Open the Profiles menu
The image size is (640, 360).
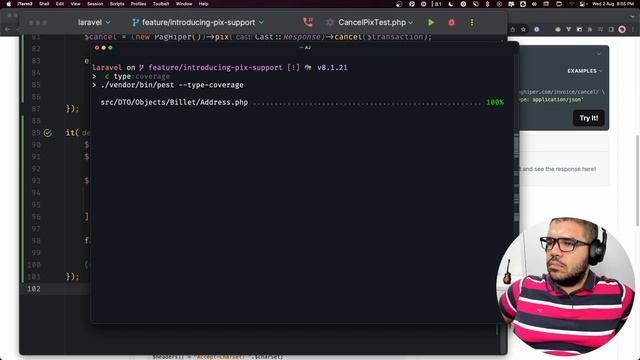[138, 4]
